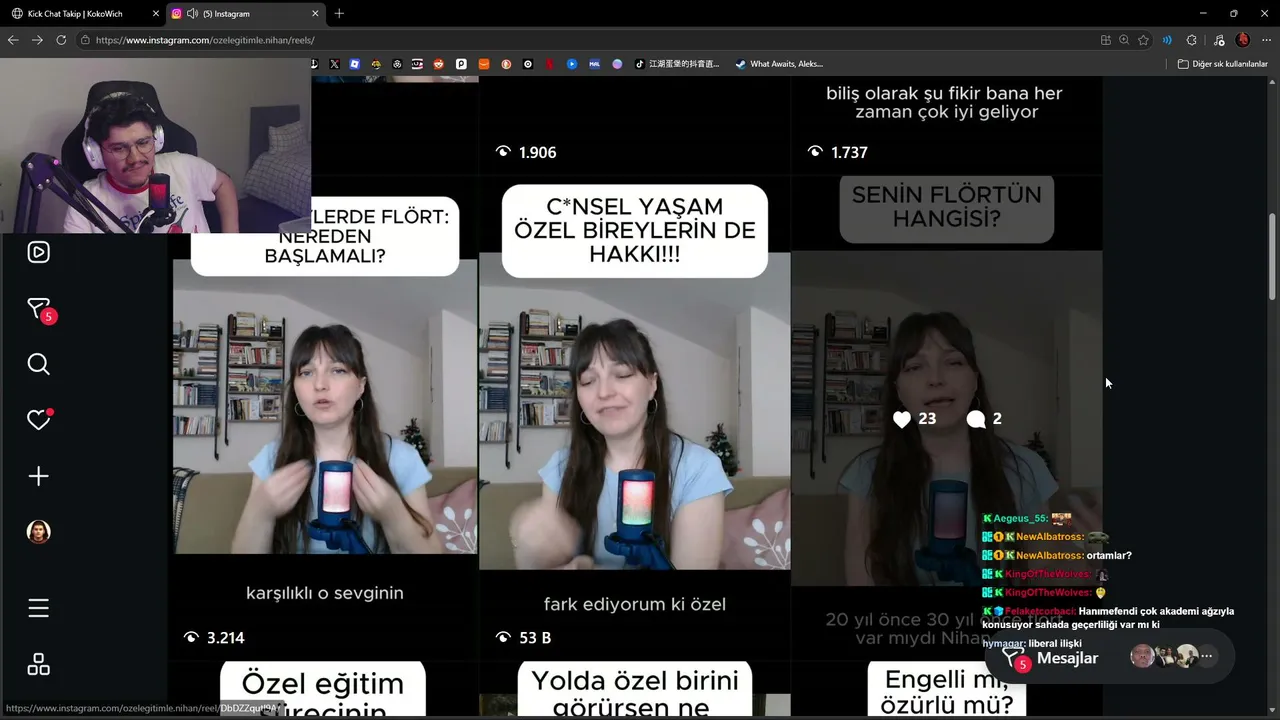This screenshot has height=720, width=1280.
Task: Open the Meta apps grid icon
Action: (38, 664)
